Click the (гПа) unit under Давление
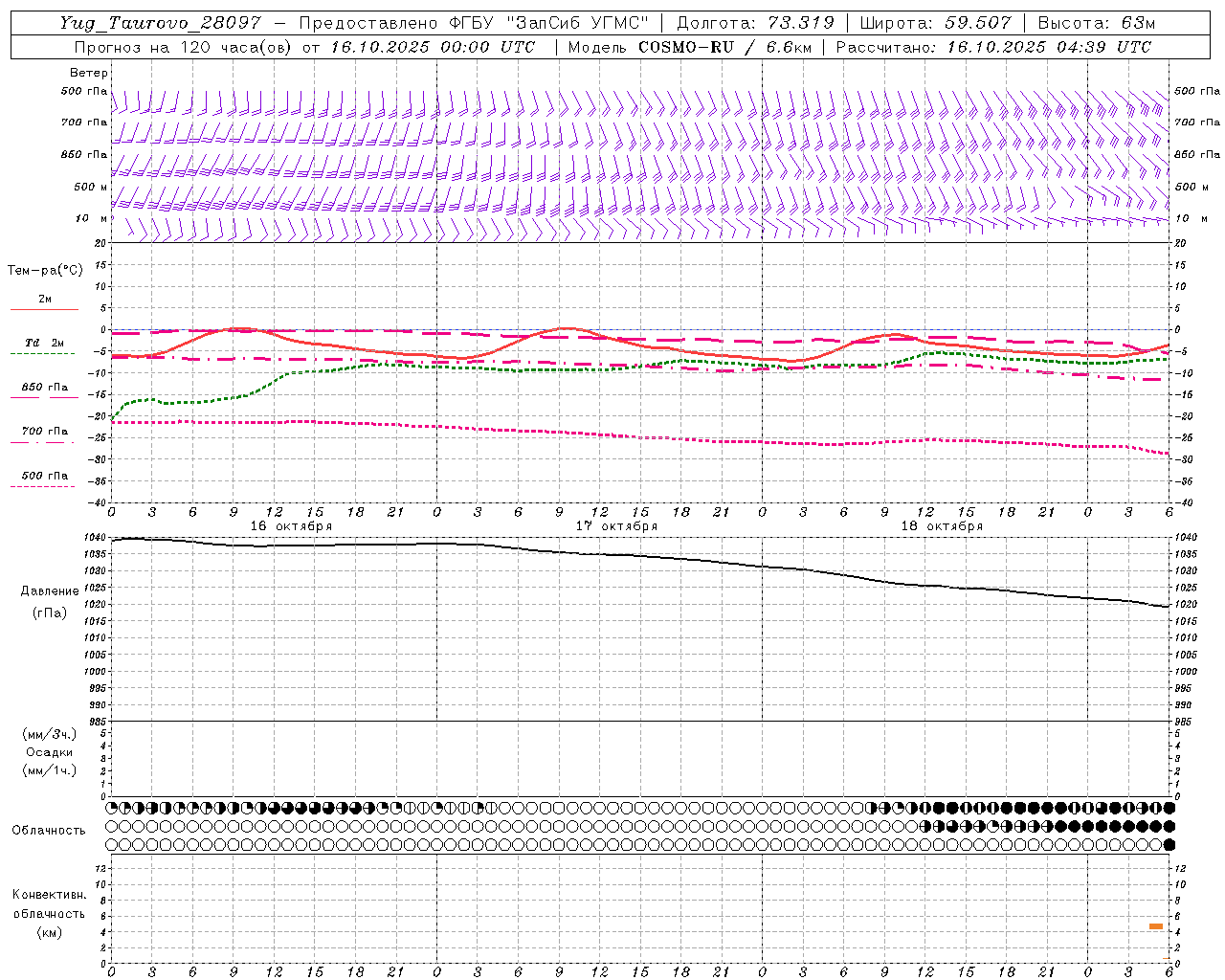 (x=50, y=613)
